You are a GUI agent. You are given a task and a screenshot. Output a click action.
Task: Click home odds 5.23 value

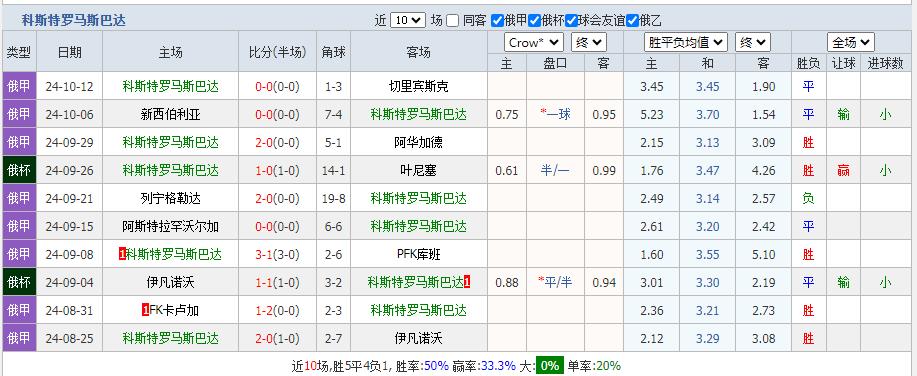pyautogui.click(x=651, y=115)
